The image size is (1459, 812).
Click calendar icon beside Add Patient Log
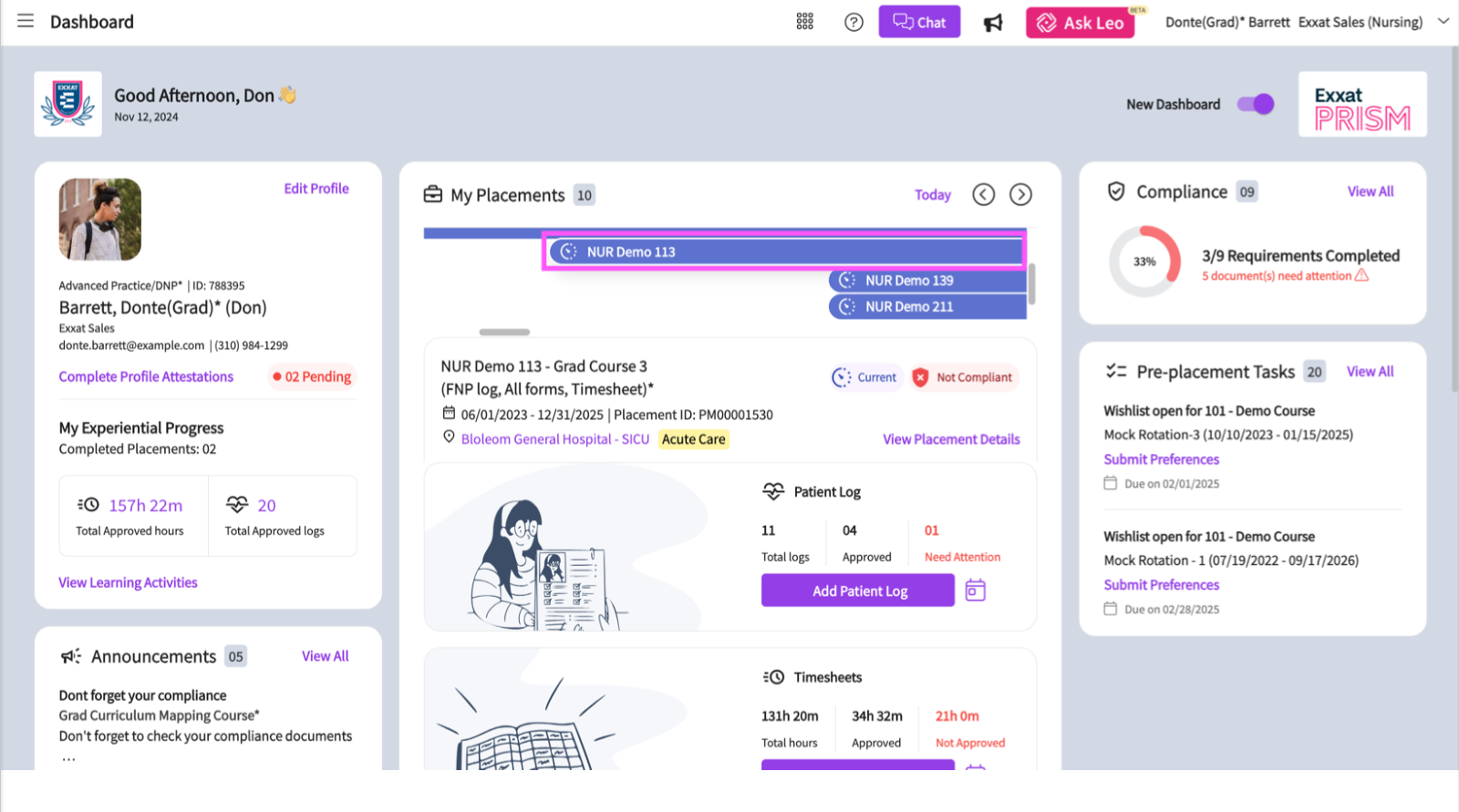[975, 591]
